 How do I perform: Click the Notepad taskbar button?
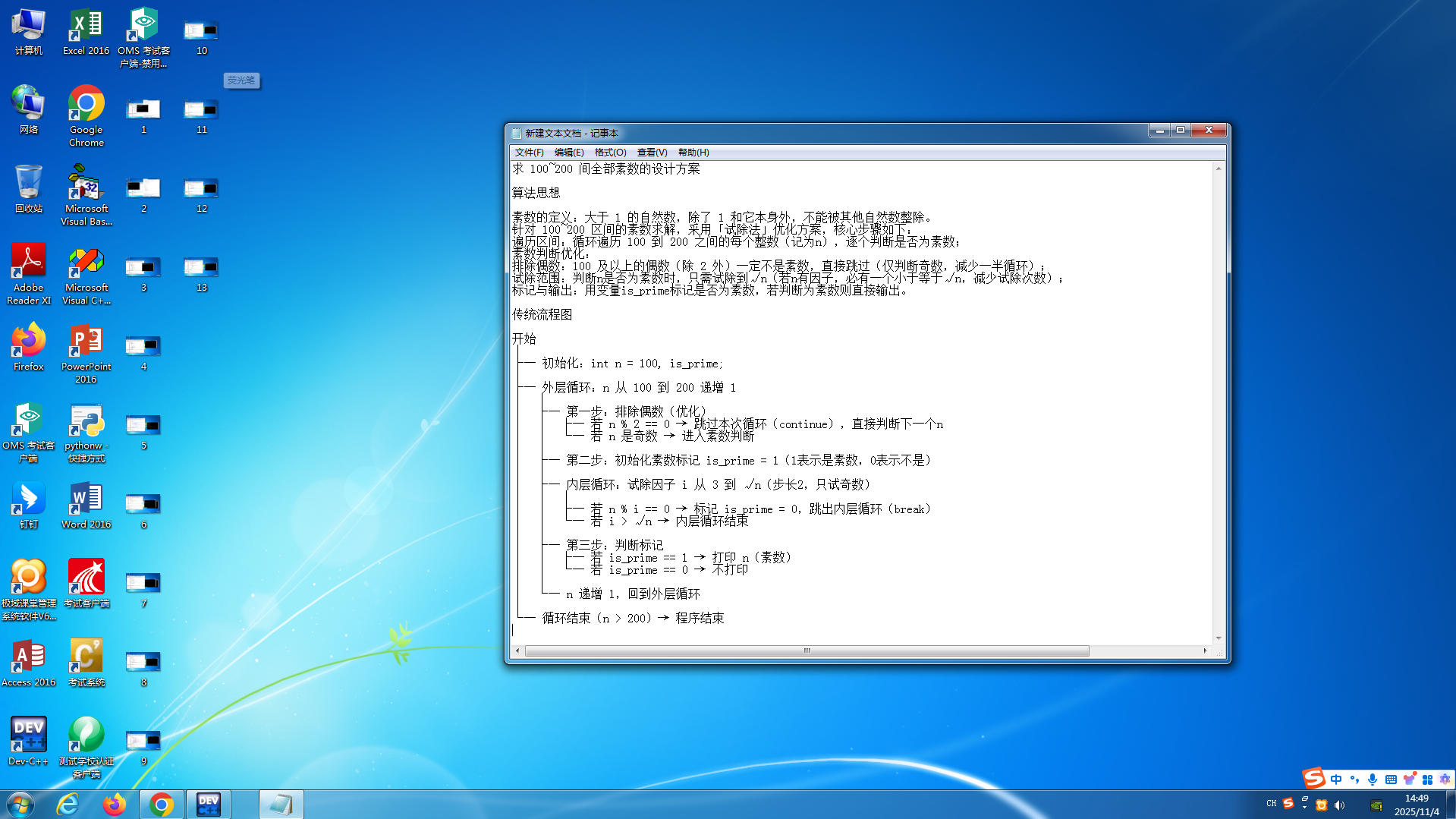pyautogui.click(x=281, y=805)
